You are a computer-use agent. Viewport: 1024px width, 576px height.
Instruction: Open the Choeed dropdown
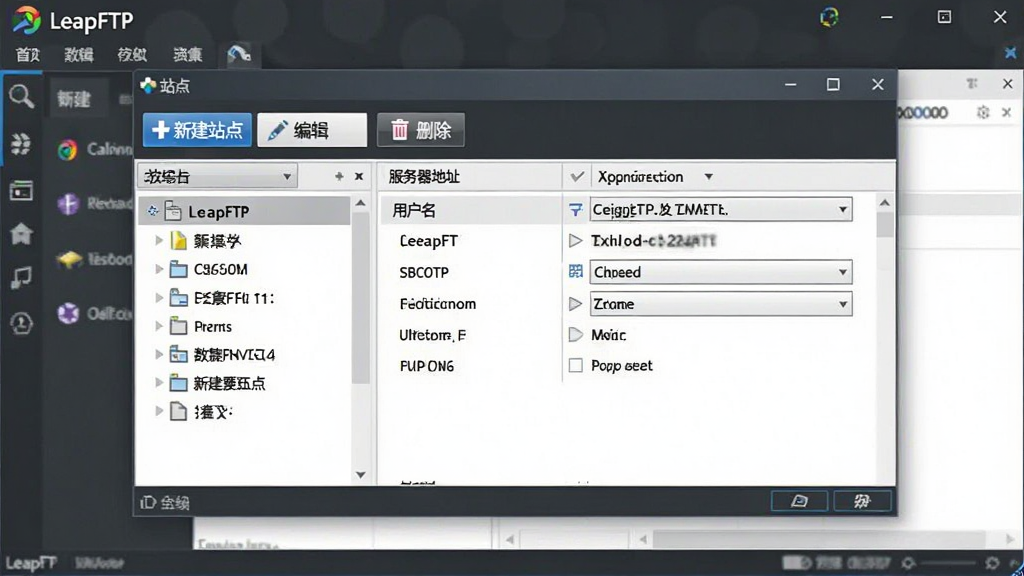[720, 272]
